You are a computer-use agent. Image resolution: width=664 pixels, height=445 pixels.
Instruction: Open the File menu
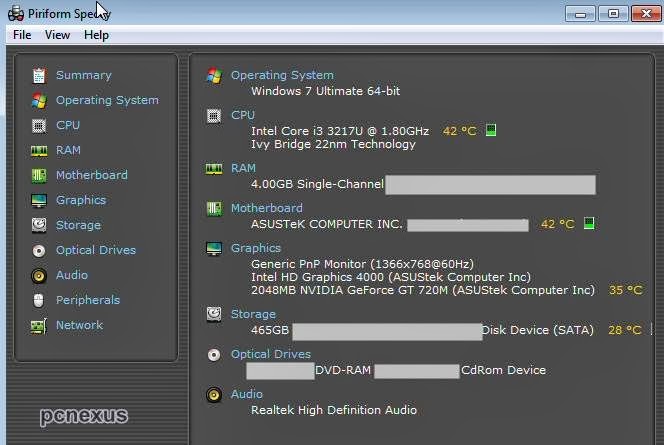tap(22, 35)
